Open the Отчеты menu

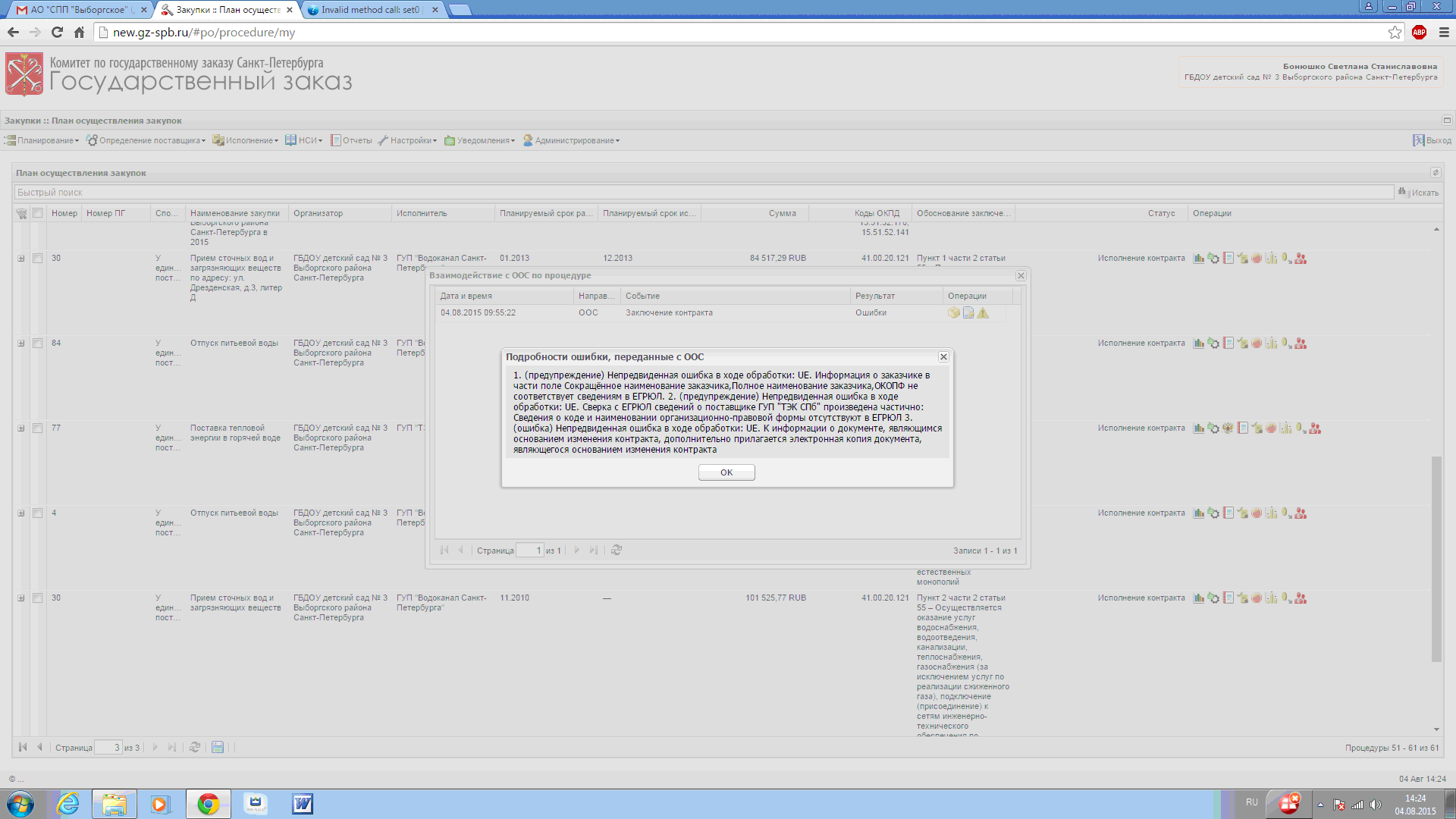351,140
